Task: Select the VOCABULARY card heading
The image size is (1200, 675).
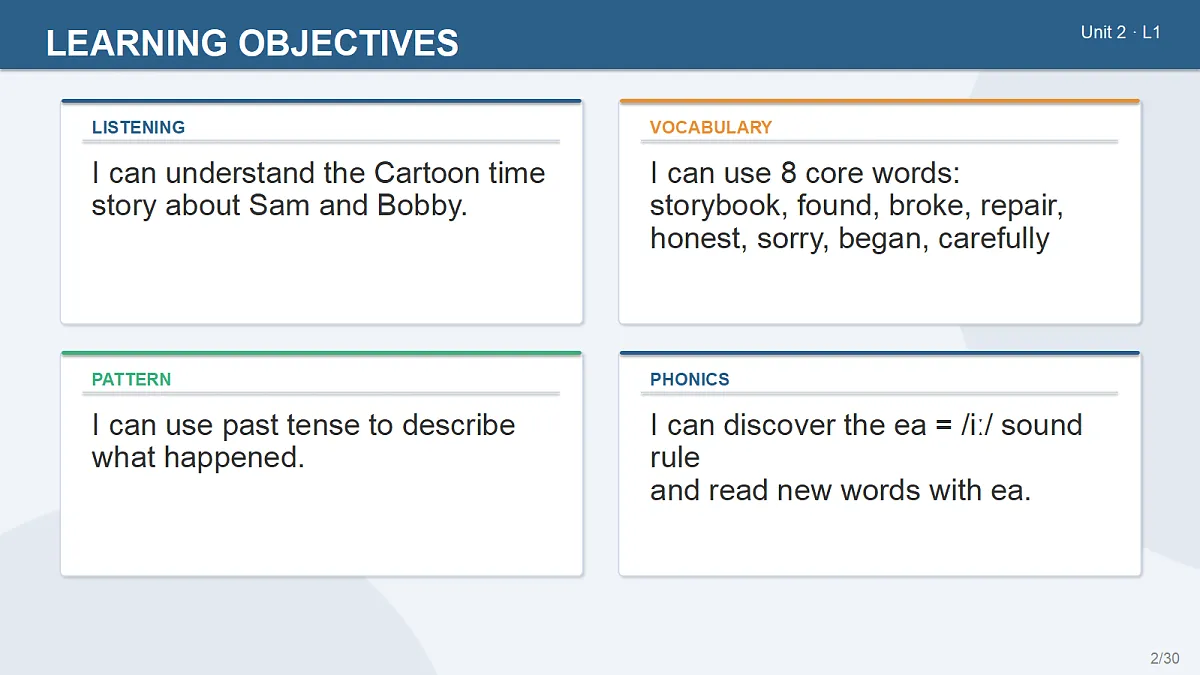Action: (710, 127)
